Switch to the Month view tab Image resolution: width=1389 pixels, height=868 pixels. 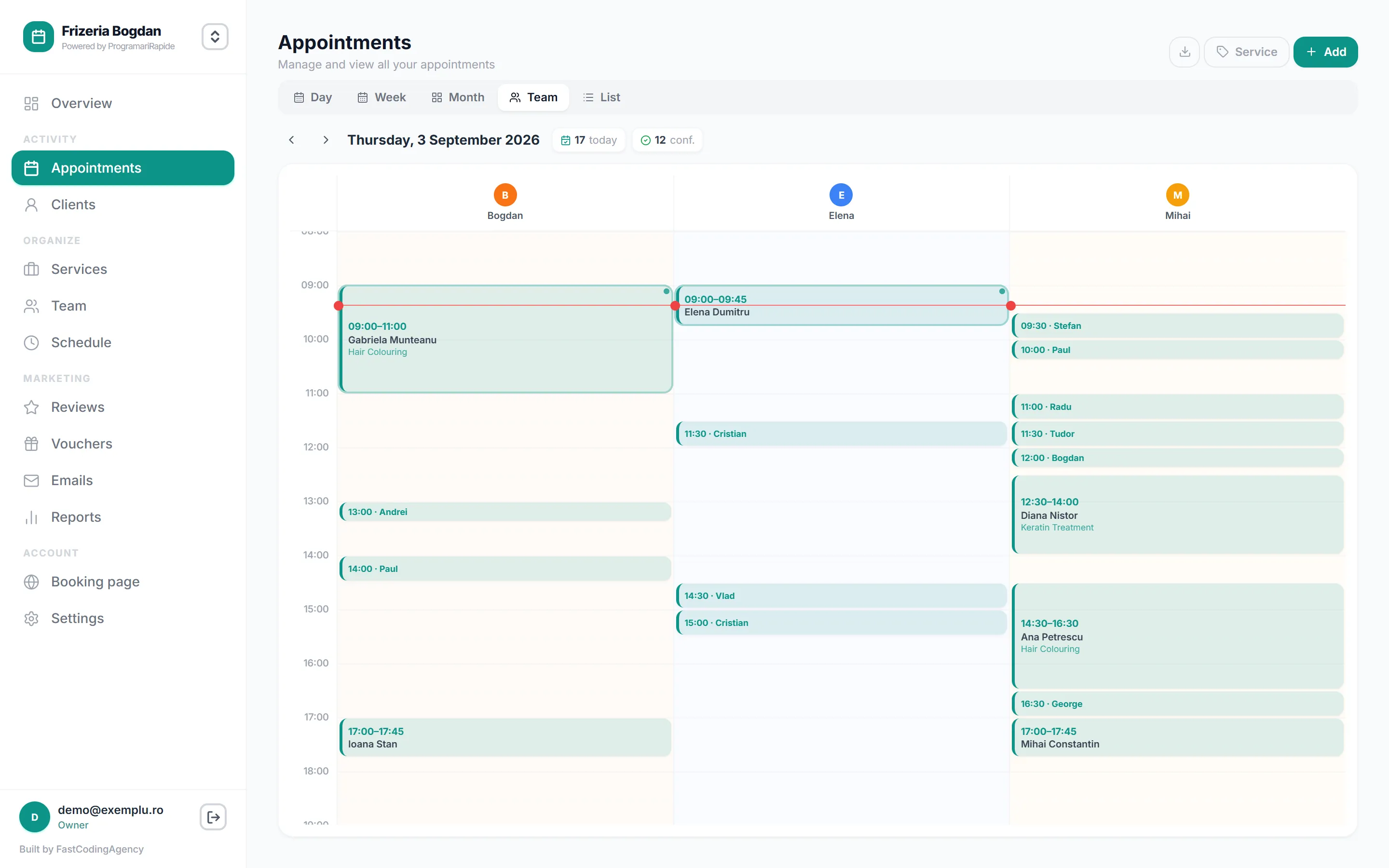point(458,97)
